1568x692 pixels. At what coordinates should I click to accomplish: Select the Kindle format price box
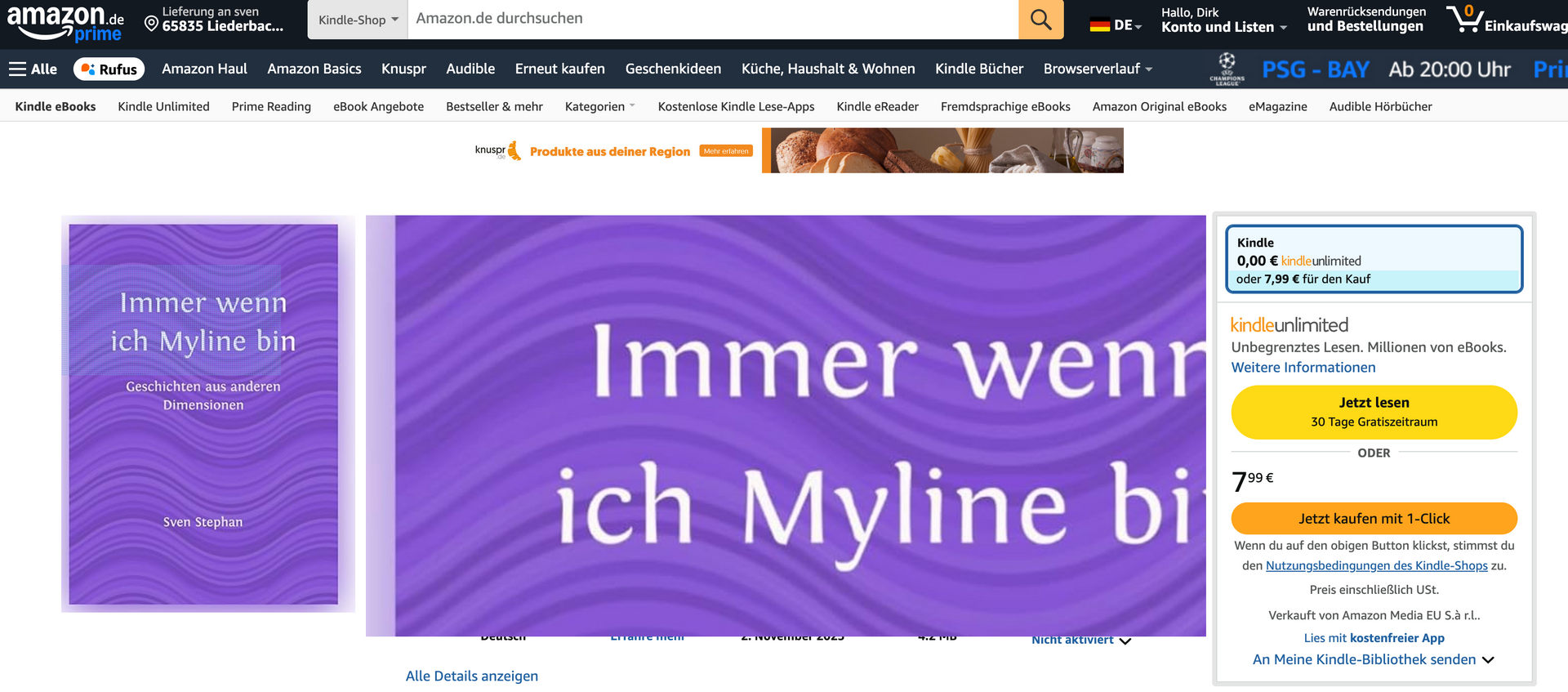(1374, 259)
